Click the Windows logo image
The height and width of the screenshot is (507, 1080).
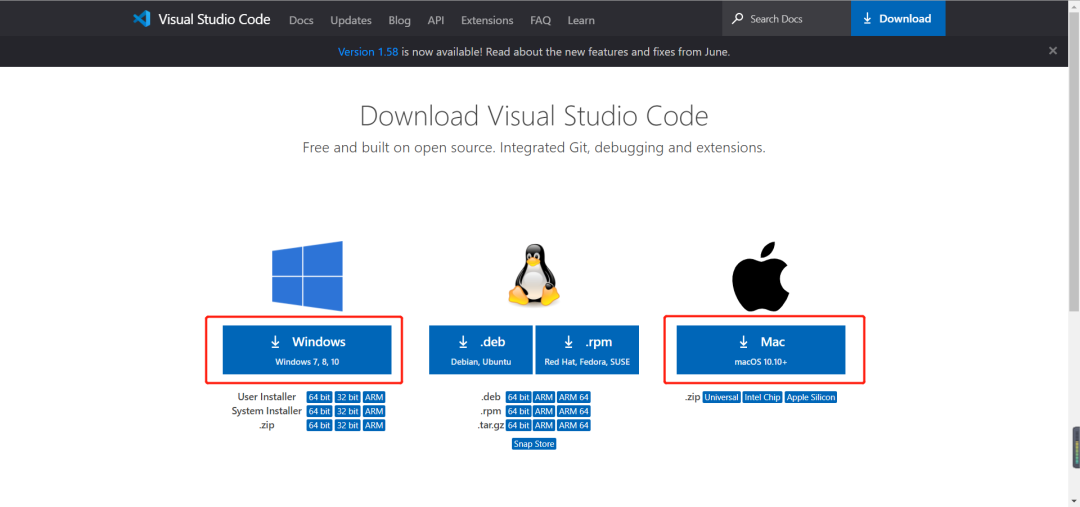point(307,276)
